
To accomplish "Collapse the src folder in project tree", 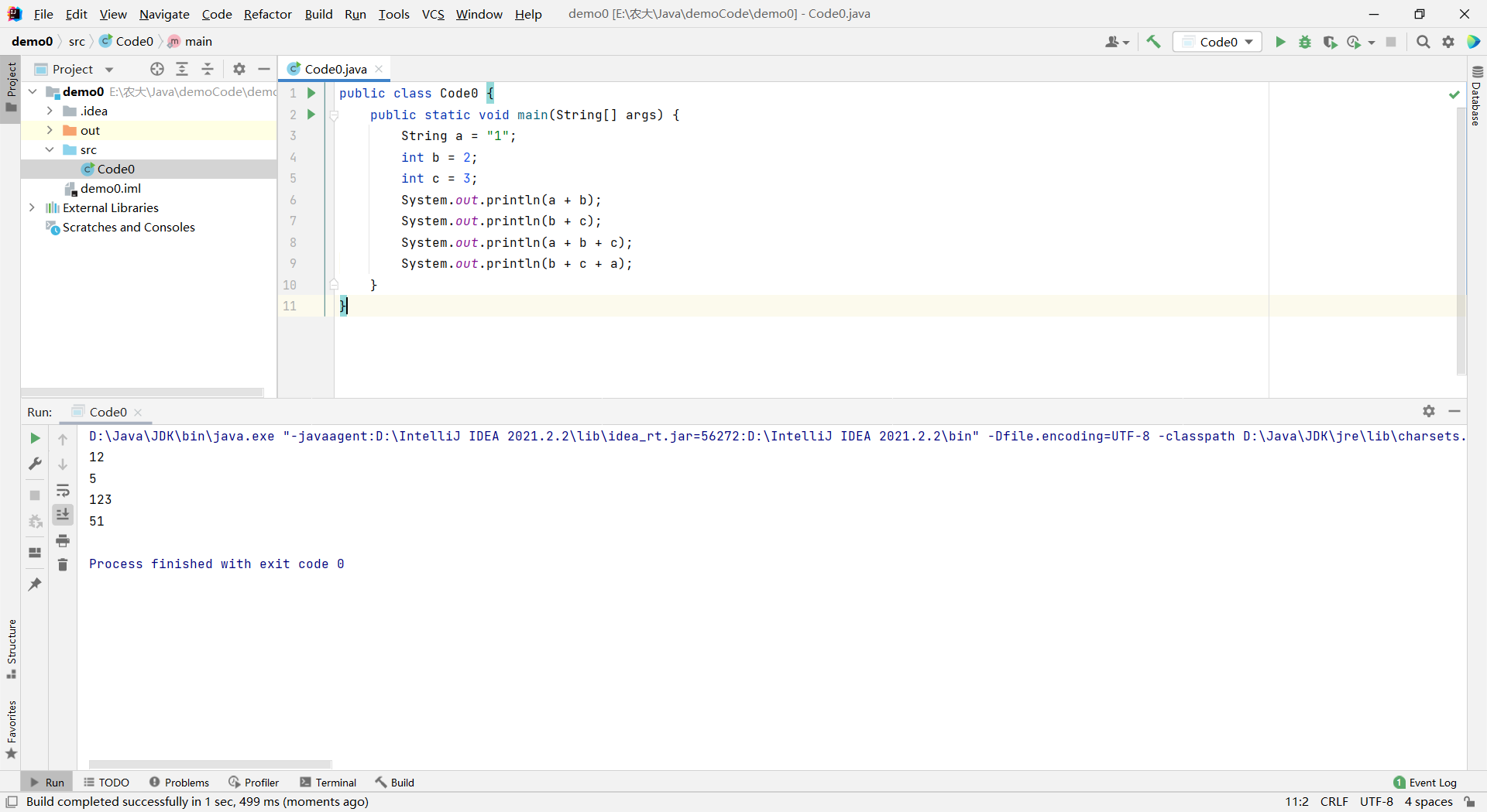I will coord(50,149).
